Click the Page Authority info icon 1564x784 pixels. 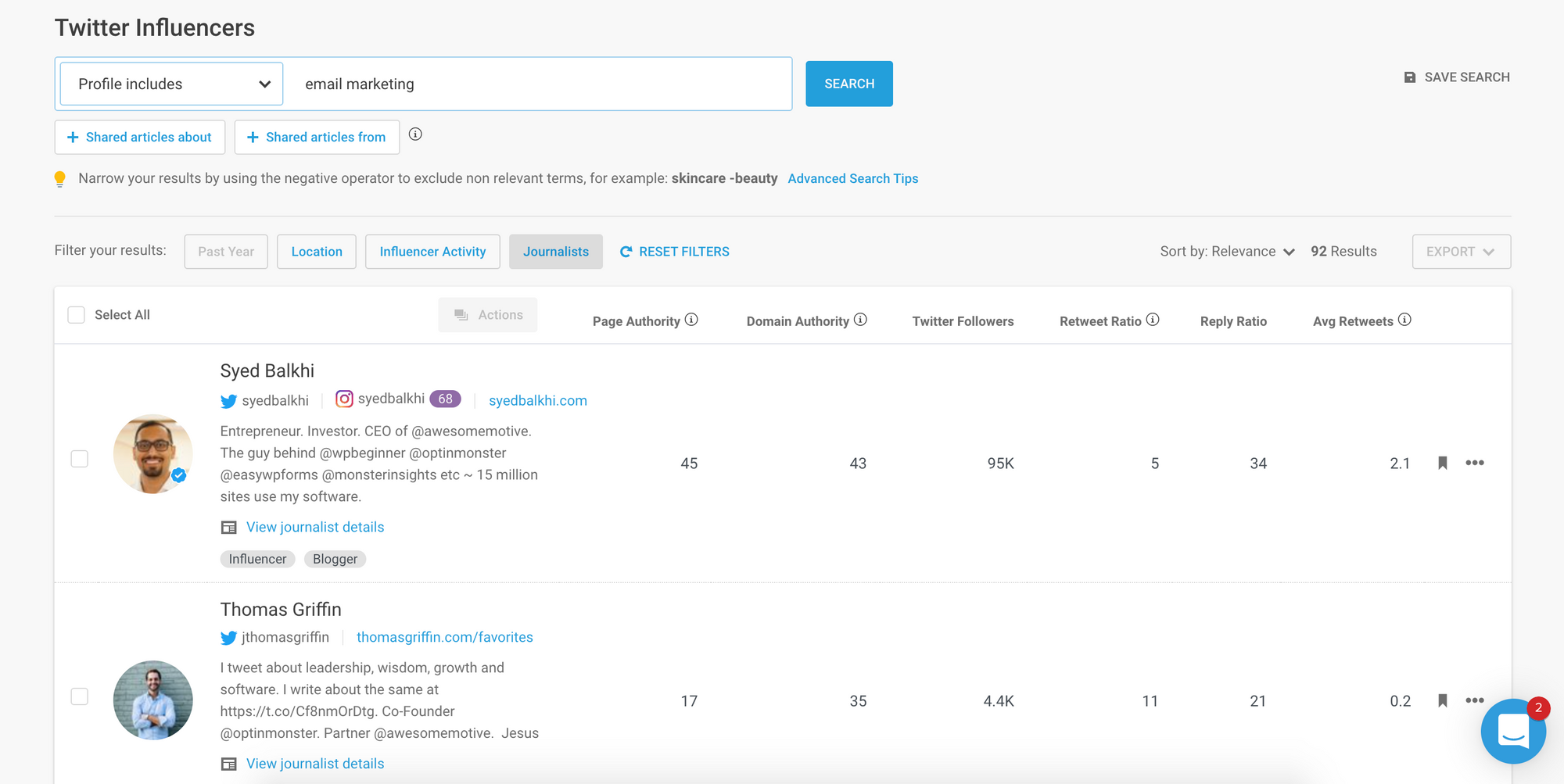pos(691,320)
